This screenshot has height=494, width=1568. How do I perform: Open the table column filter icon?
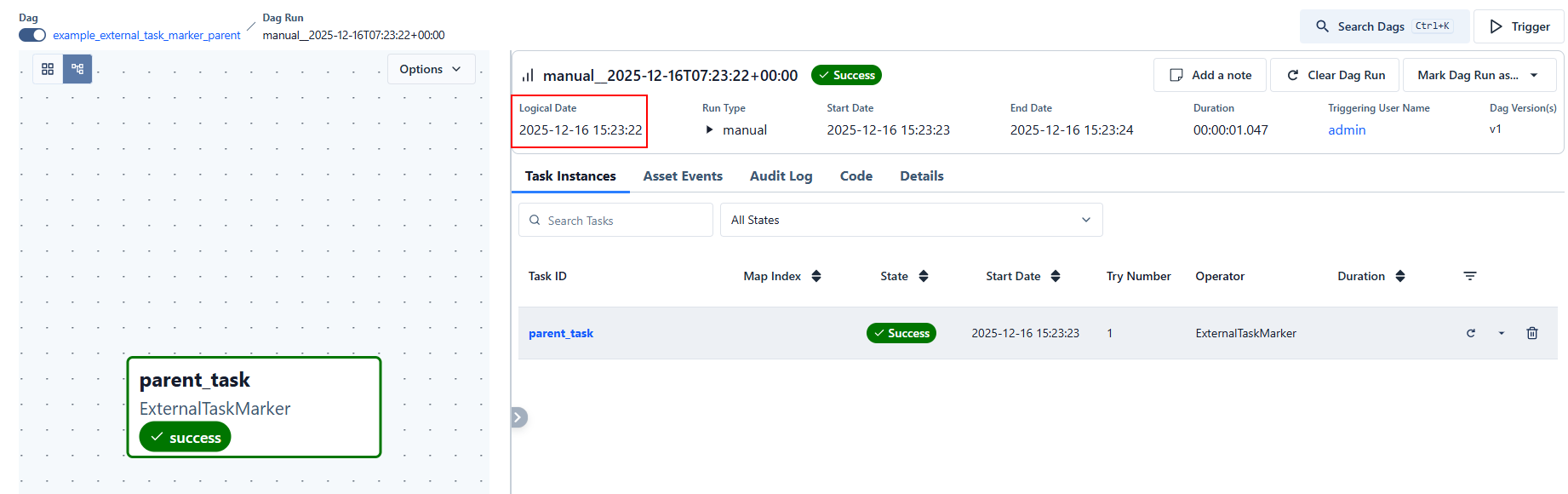pyautogui.click(x=1470, y=276)
